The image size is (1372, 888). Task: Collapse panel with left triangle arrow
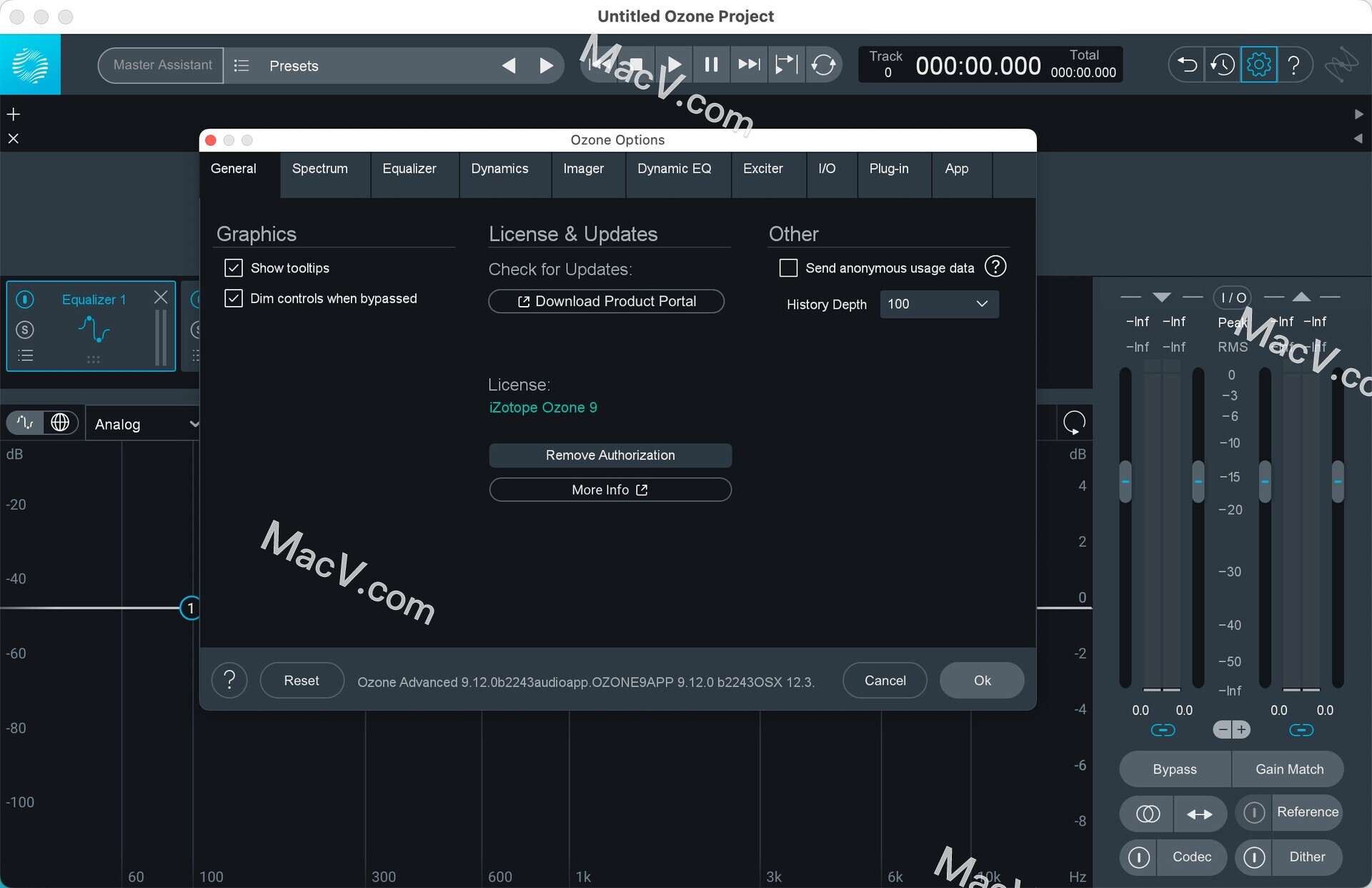(1358, 139)
